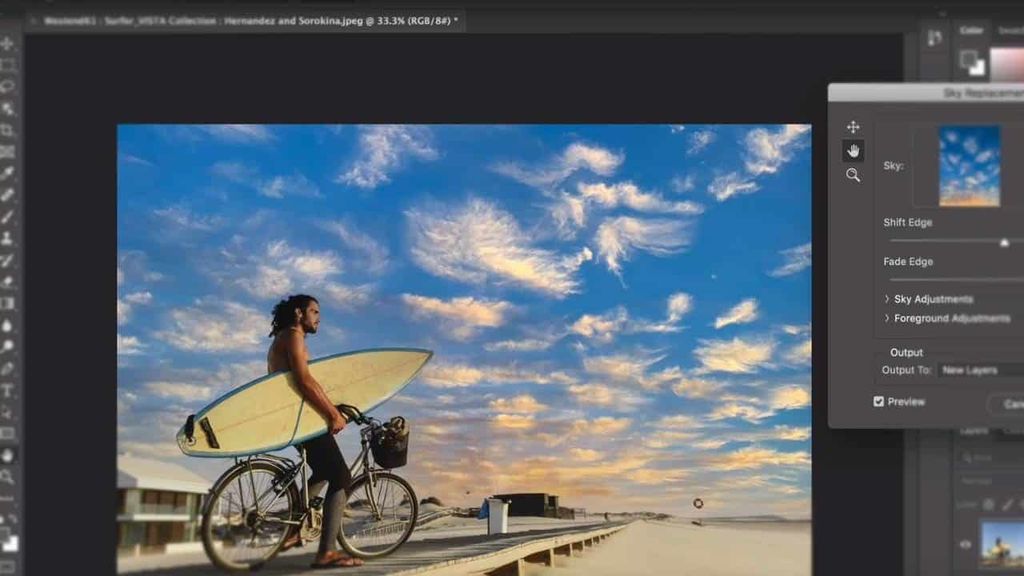Image resolution: width=1024 pixels, height=576 pixels.
Task: Select the Horizontal Type tool
Action: pos(8,390)
